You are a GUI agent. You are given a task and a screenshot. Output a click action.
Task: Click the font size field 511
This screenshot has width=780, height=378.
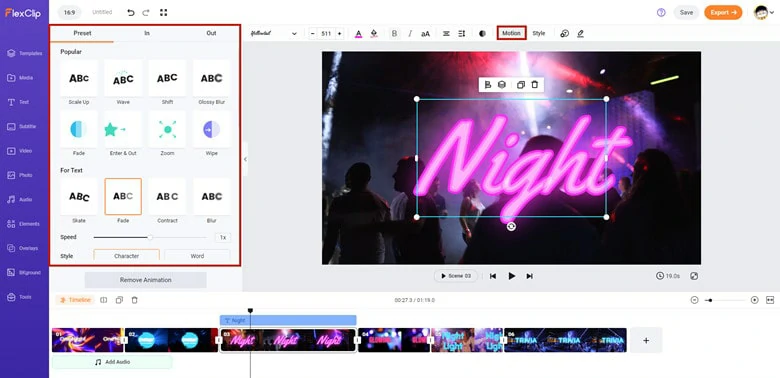(x=326, y=34)
